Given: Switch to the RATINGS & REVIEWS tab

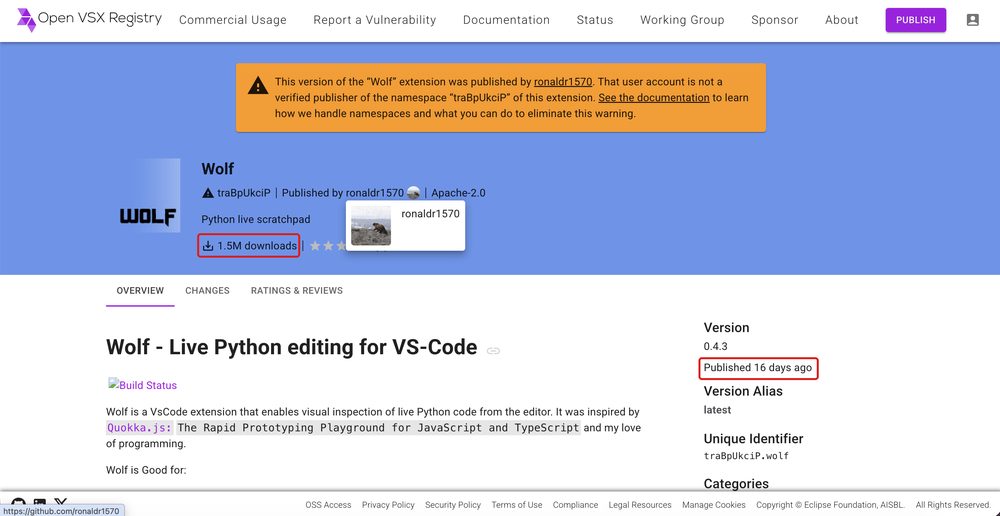Looking at the screenshot, I should tap(297, 290).
